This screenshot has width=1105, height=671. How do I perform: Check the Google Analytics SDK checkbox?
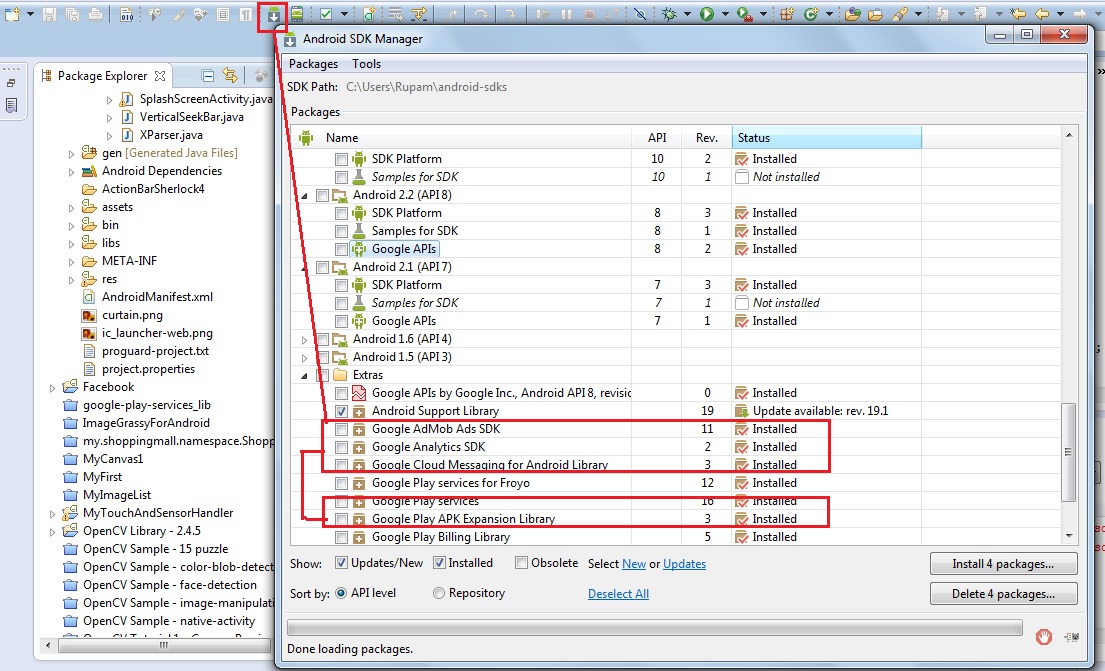pos(341,447)
